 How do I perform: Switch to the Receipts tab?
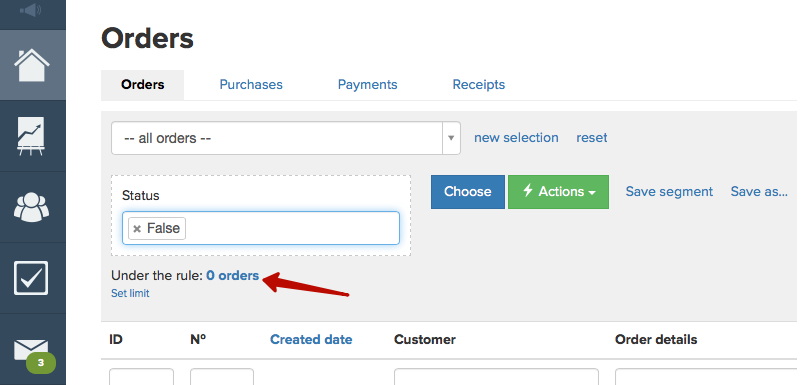pyautogui.click(x=479, y=84)
